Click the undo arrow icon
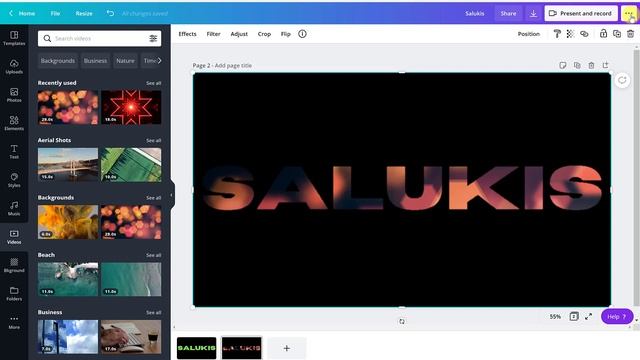Viewport: 640px width, 360px height. (110, 13)
